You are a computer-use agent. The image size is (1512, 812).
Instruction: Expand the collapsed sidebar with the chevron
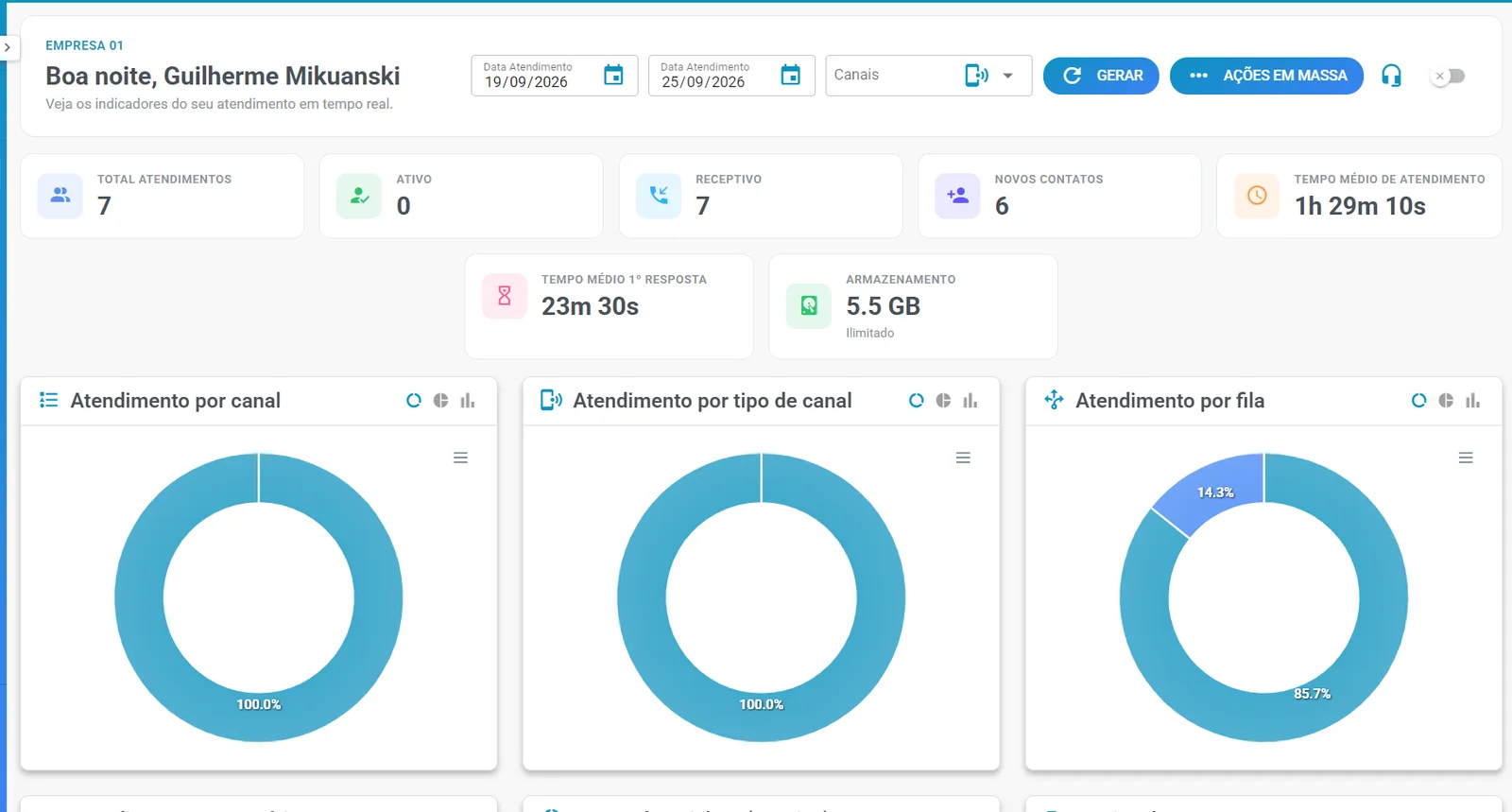(8, 47)
